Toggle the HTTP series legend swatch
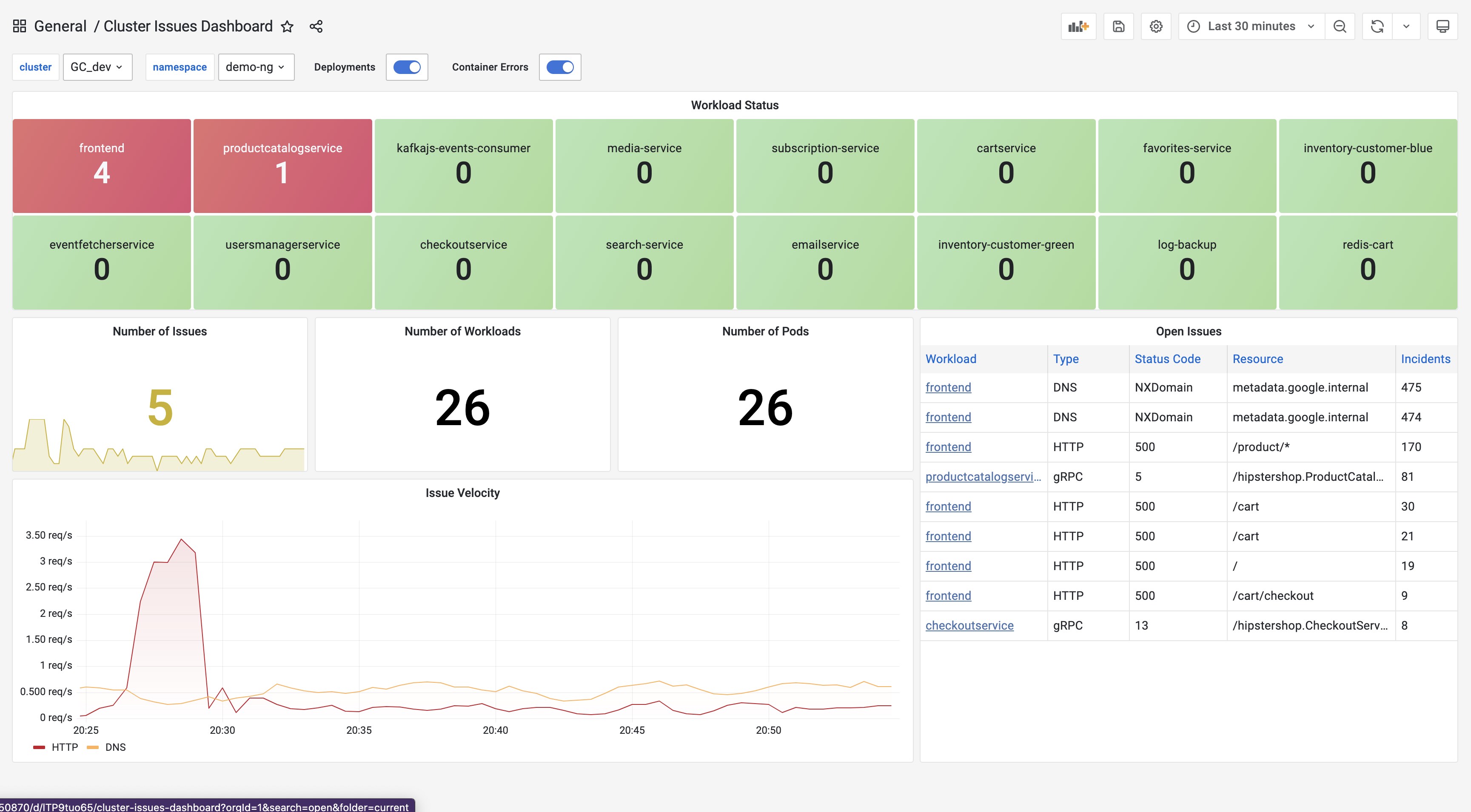The height and width of the screenshot is (812, 1471). [40, 747]
